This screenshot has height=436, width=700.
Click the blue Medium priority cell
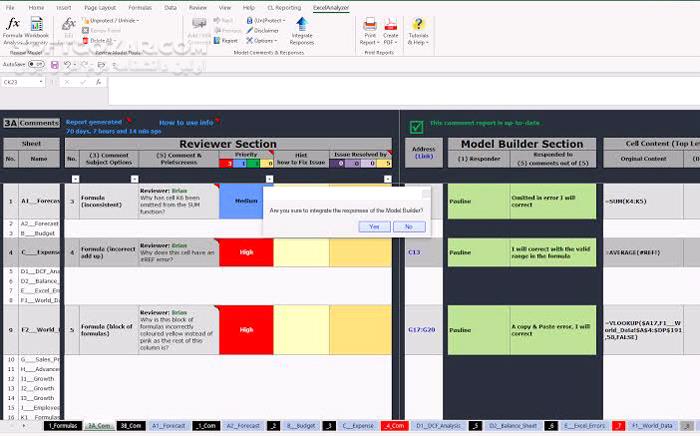click(241, 201)
